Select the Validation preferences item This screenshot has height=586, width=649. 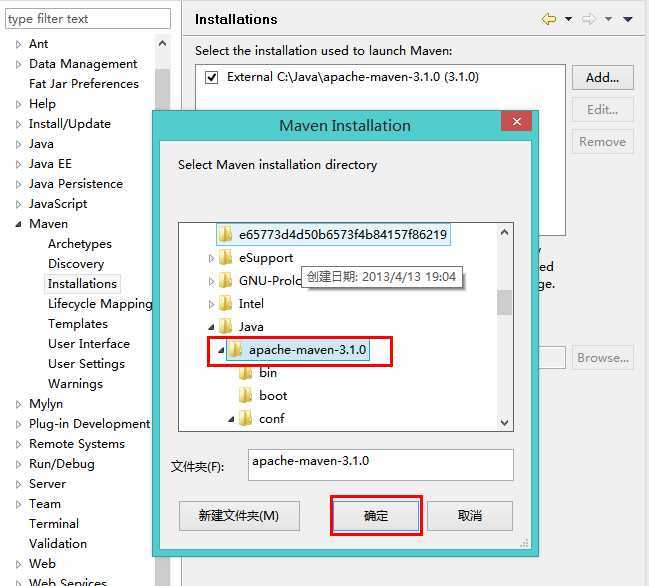(x=58, y=543)
